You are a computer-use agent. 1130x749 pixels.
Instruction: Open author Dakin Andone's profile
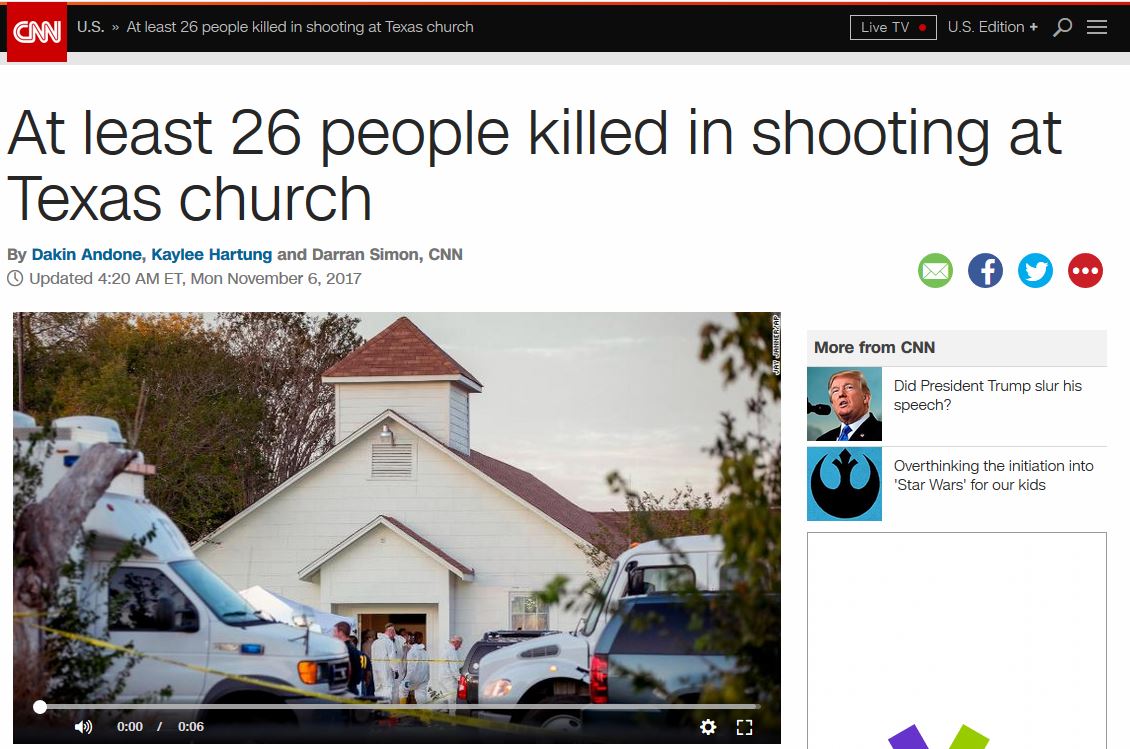pyautogui.click(x=86, y=254)
